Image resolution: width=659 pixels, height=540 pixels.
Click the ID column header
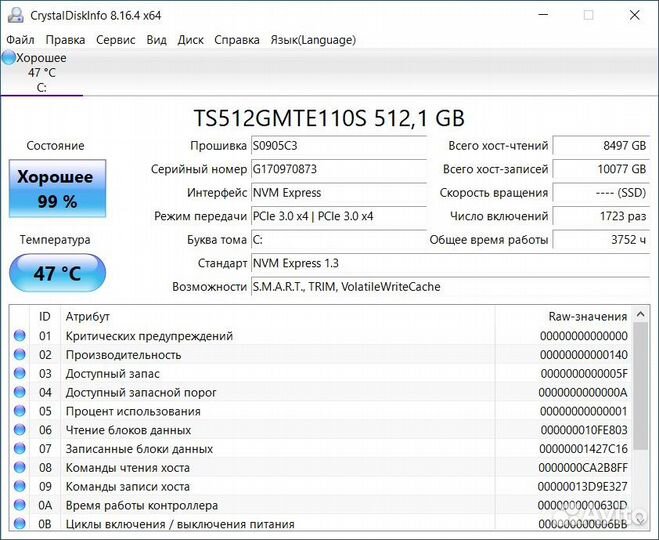[45, 316]
